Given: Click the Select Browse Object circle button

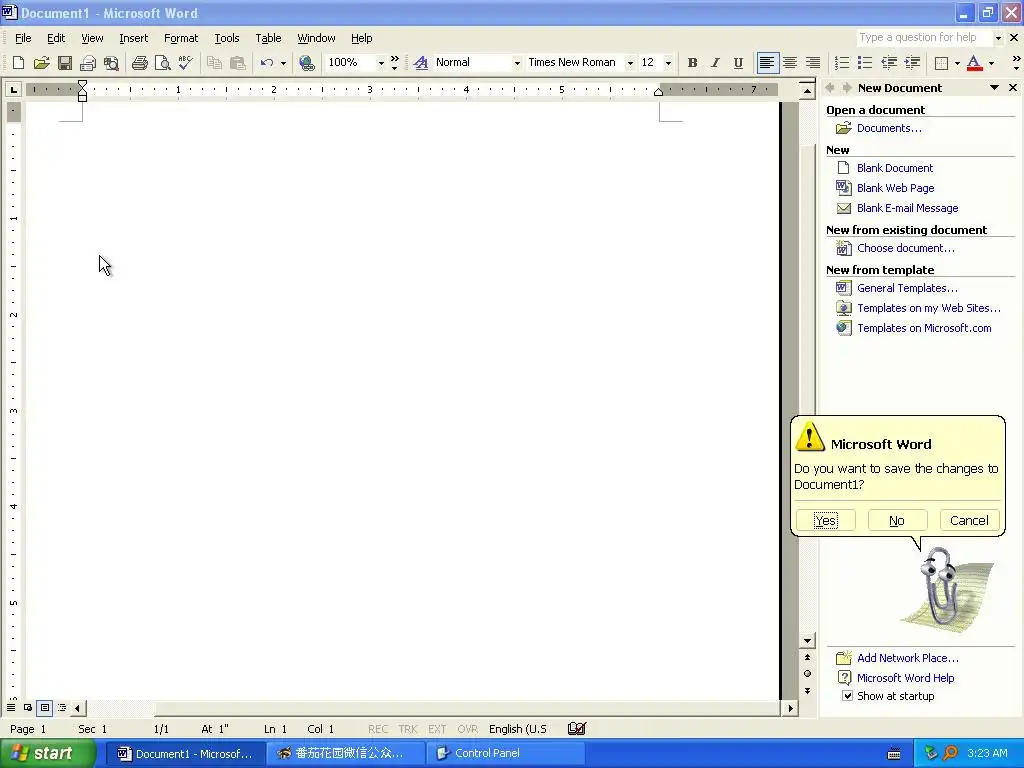Looking at the screenshot, I should tap(807, 674).
